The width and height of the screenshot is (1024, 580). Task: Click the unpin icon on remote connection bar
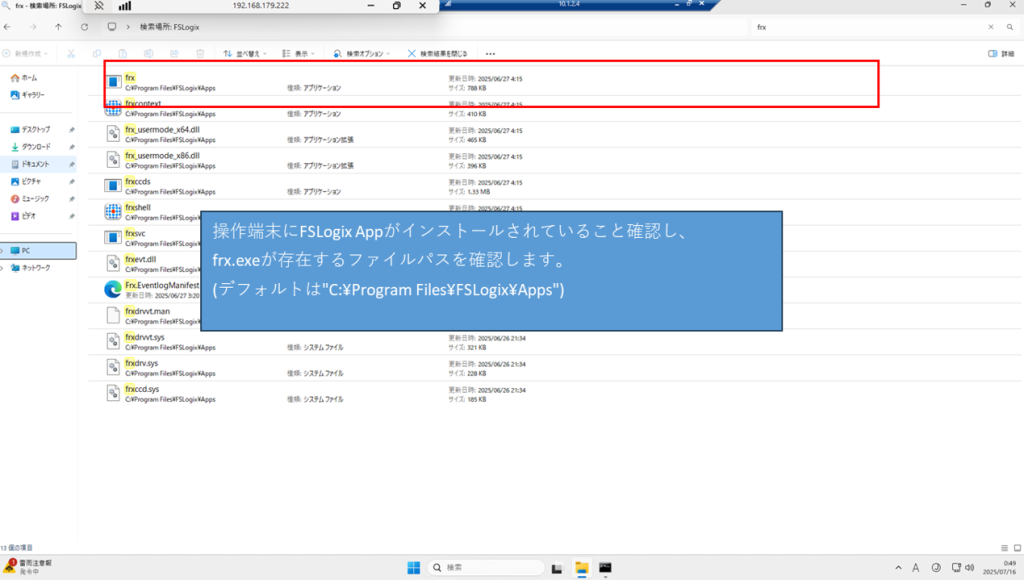coord(99,5)
